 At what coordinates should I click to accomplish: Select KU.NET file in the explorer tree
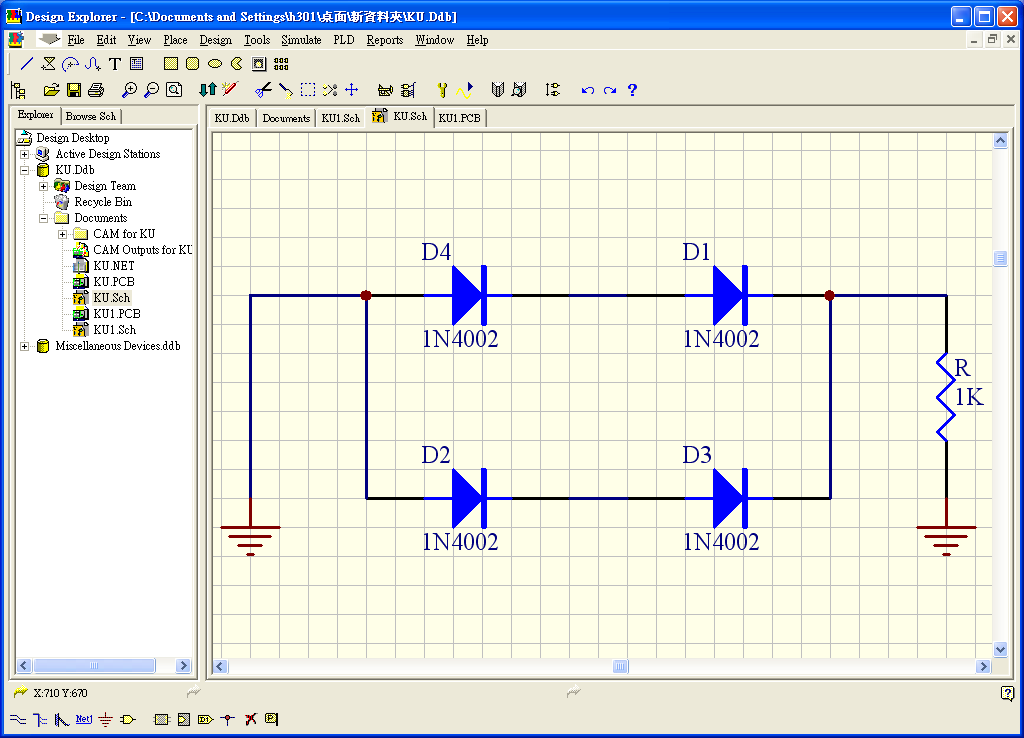click(113, 266)
